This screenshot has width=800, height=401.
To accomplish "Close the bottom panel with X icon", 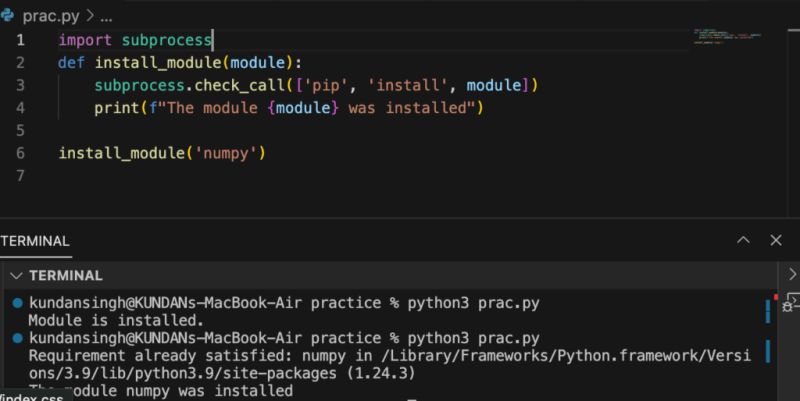I will (776, 240).
